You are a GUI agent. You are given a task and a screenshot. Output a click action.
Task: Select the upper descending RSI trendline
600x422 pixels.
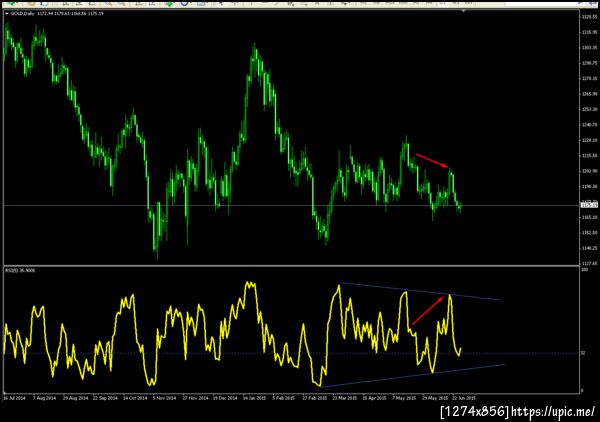pyautogui.click(x=420, y=291)
